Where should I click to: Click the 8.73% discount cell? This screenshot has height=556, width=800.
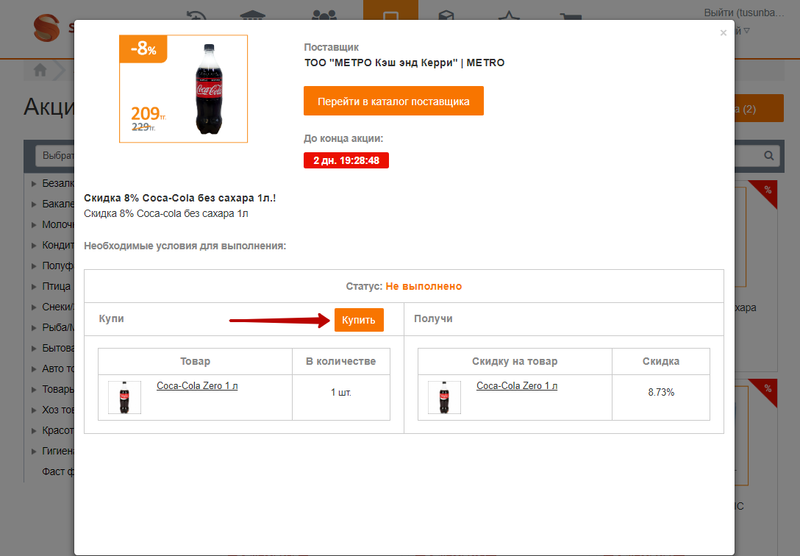tap(661, 392)
